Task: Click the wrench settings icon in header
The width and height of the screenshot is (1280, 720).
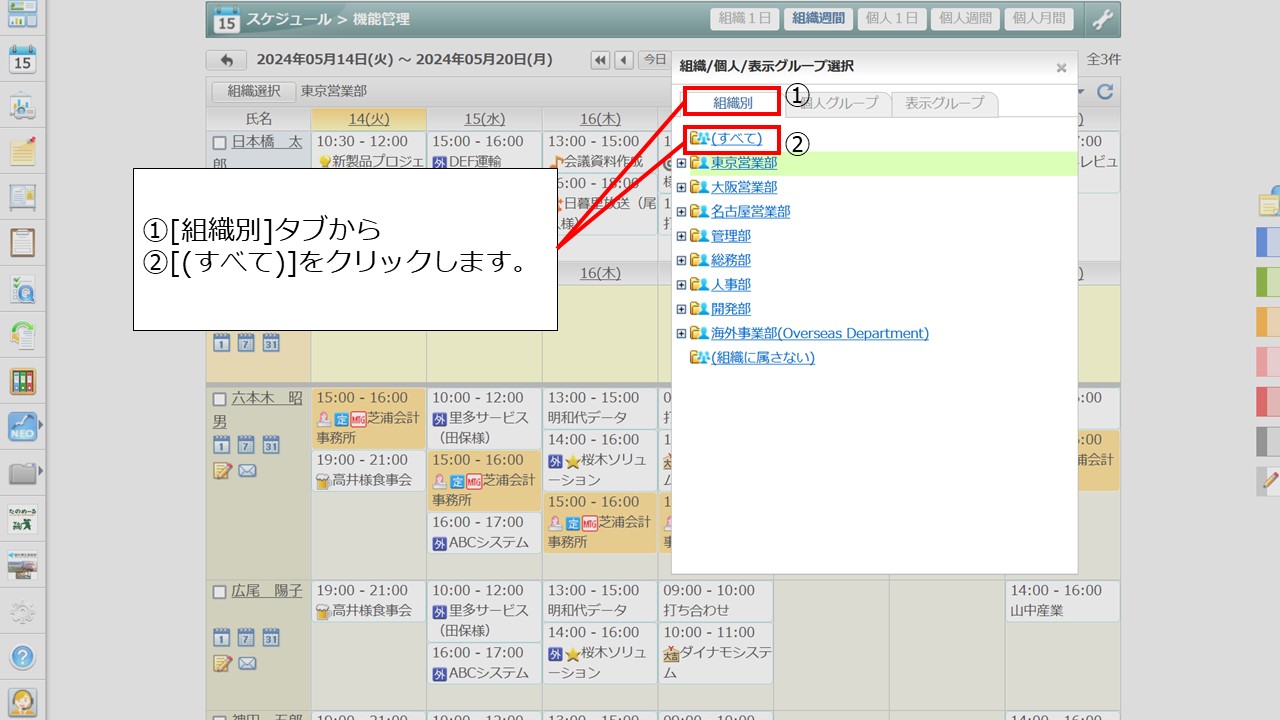Action: tap(1102, 19)
